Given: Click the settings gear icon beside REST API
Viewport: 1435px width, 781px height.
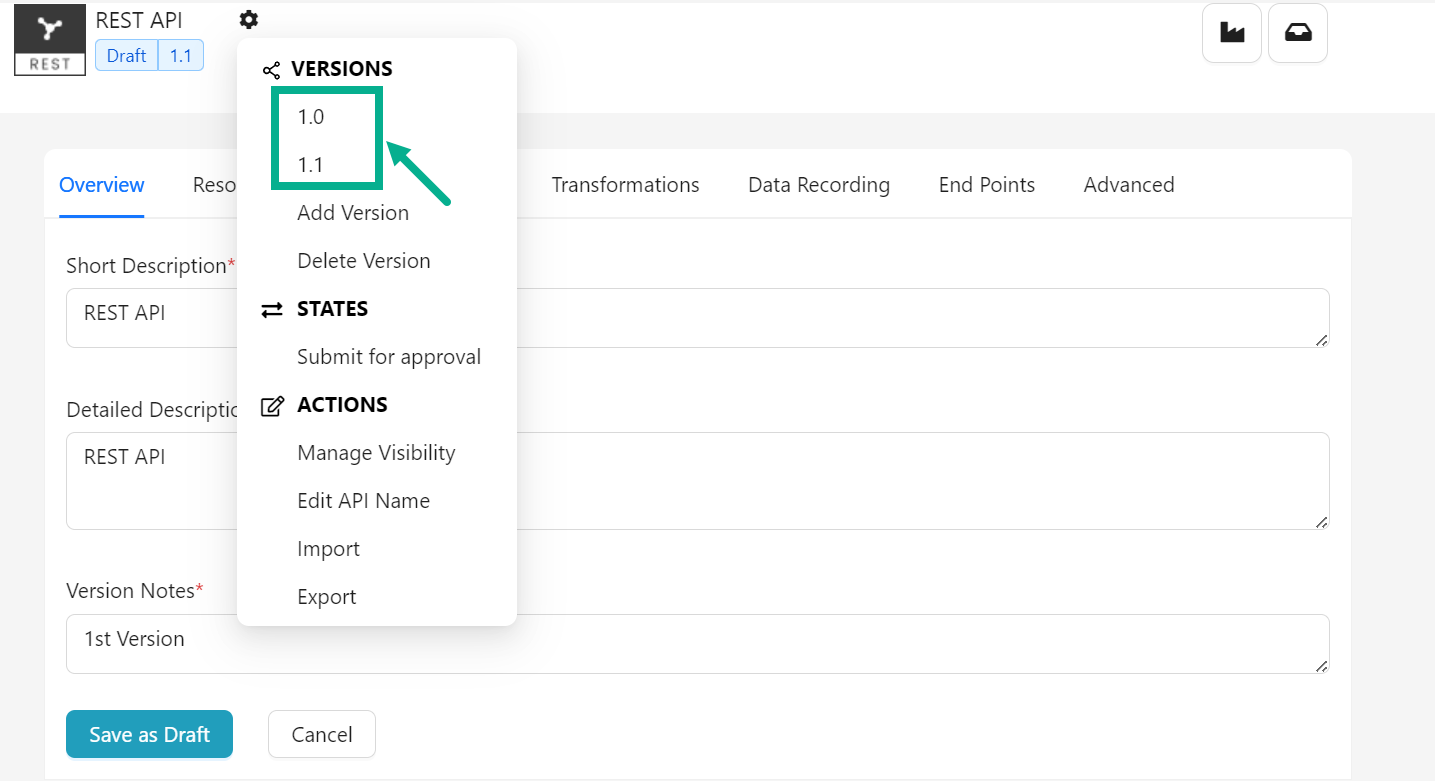Looking at the screenshot, I should point(249,19).
